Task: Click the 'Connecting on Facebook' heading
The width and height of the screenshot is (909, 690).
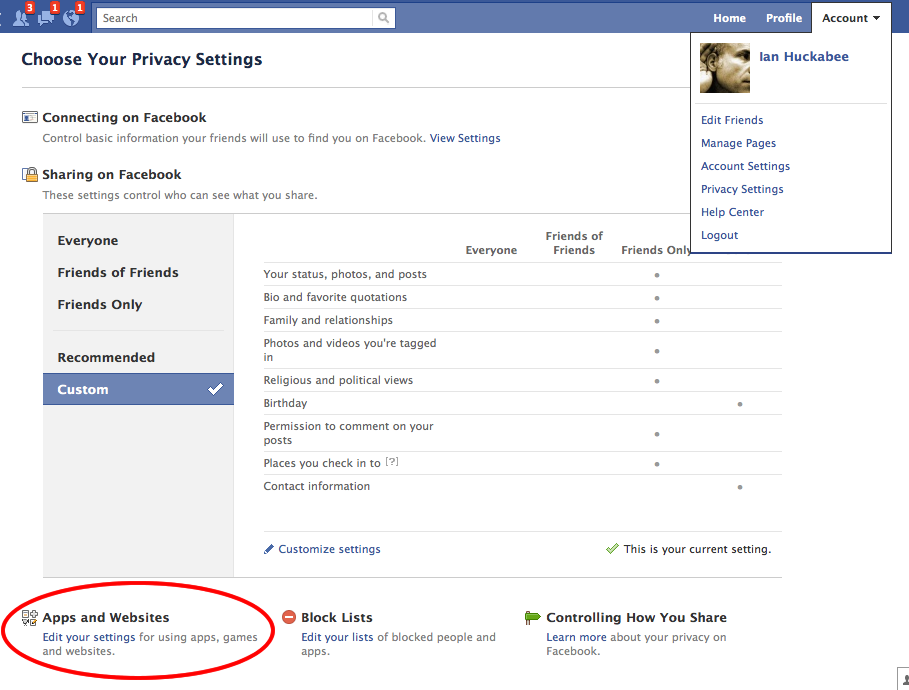Action: pyautogui.click(x=124, y=118)
